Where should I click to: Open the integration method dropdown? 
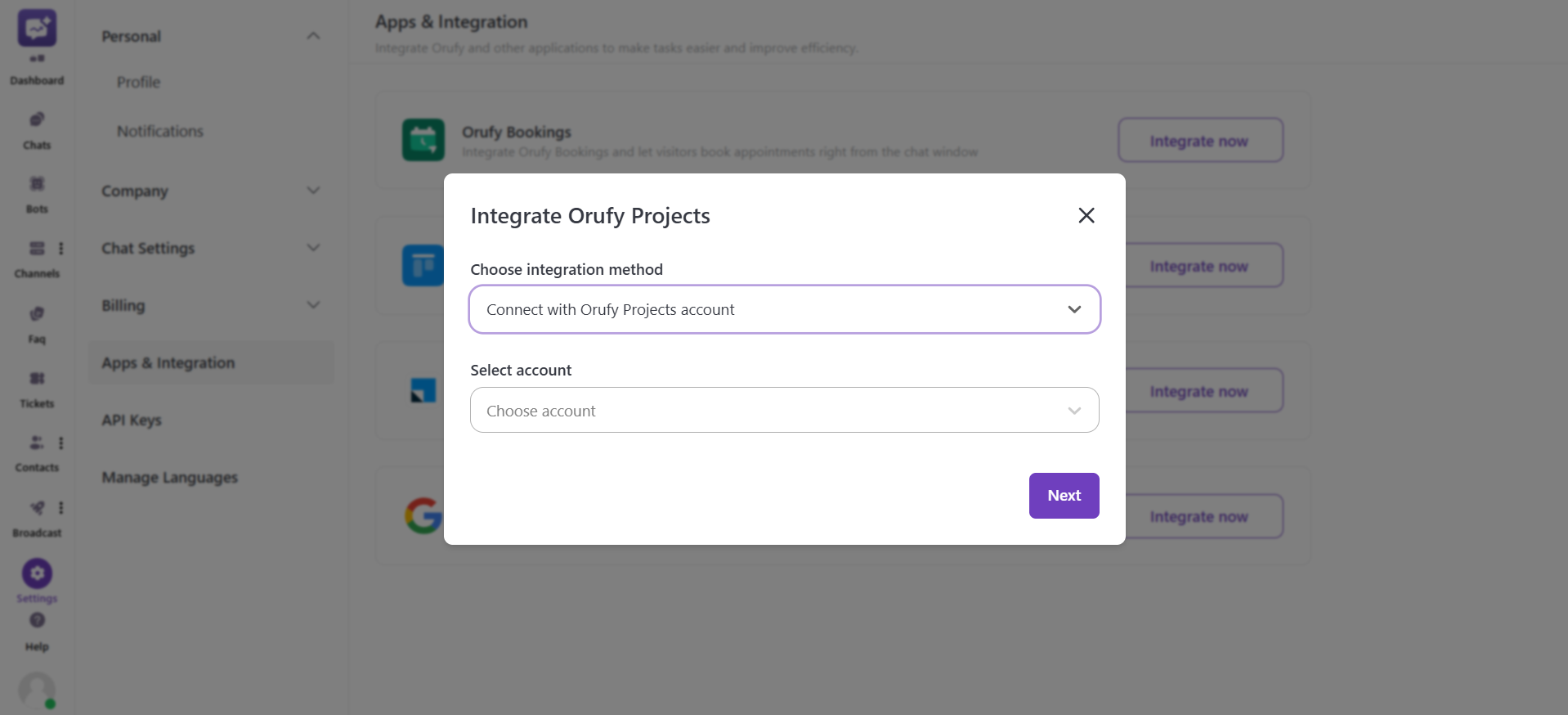pos(784,309)
